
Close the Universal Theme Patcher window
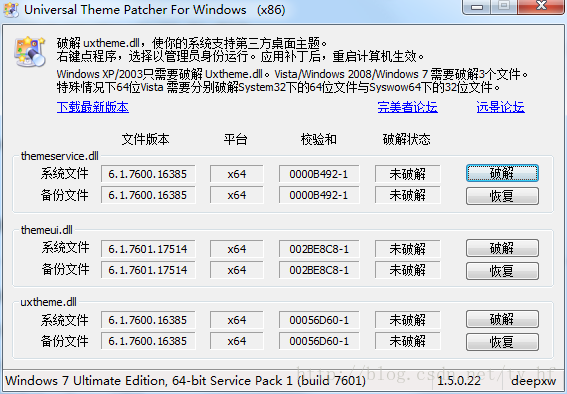541,7
